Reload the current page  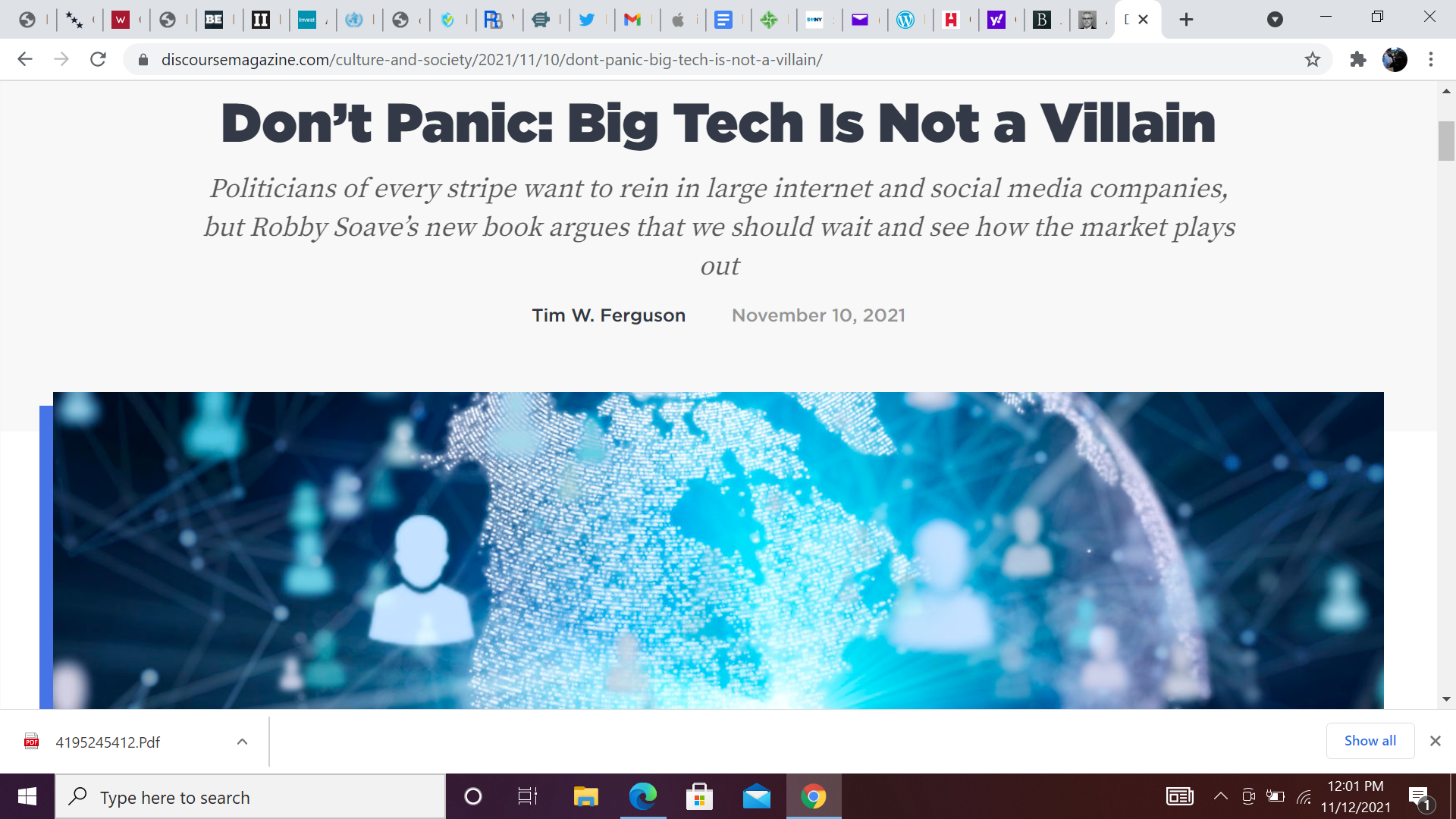(98, 59)
